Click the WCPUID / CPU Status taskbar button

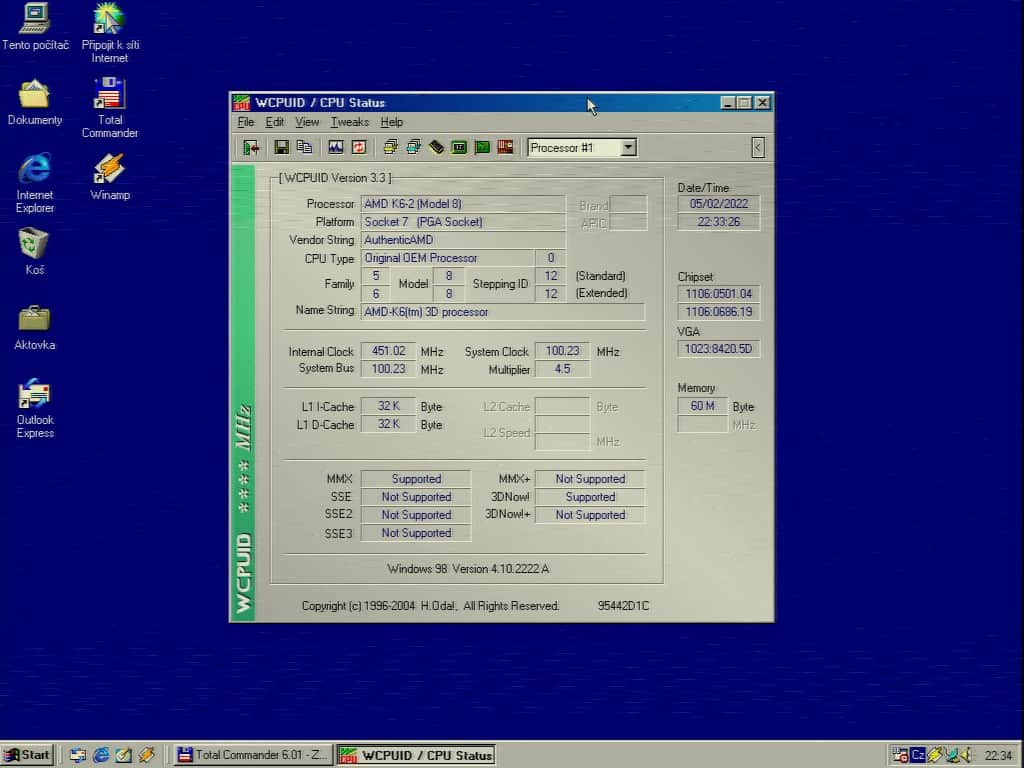[x=417, y=755]
